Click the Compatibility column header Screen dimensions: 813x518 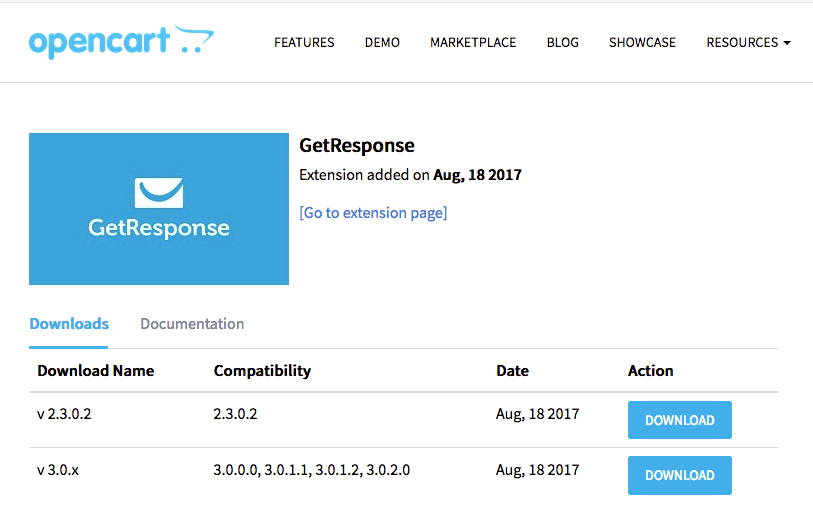262,371
